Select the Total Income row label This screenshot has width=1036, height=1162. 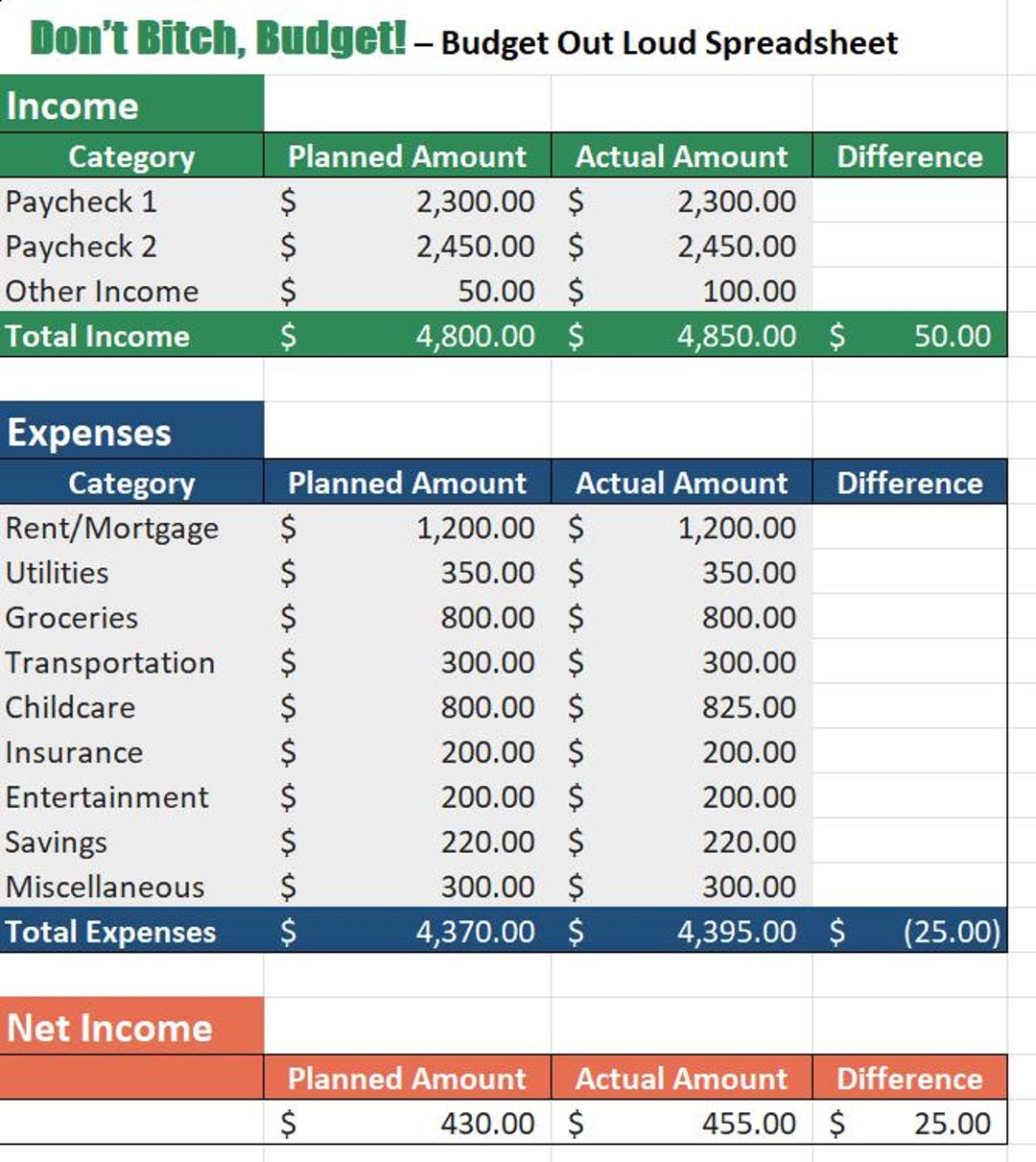coord(96,337)
